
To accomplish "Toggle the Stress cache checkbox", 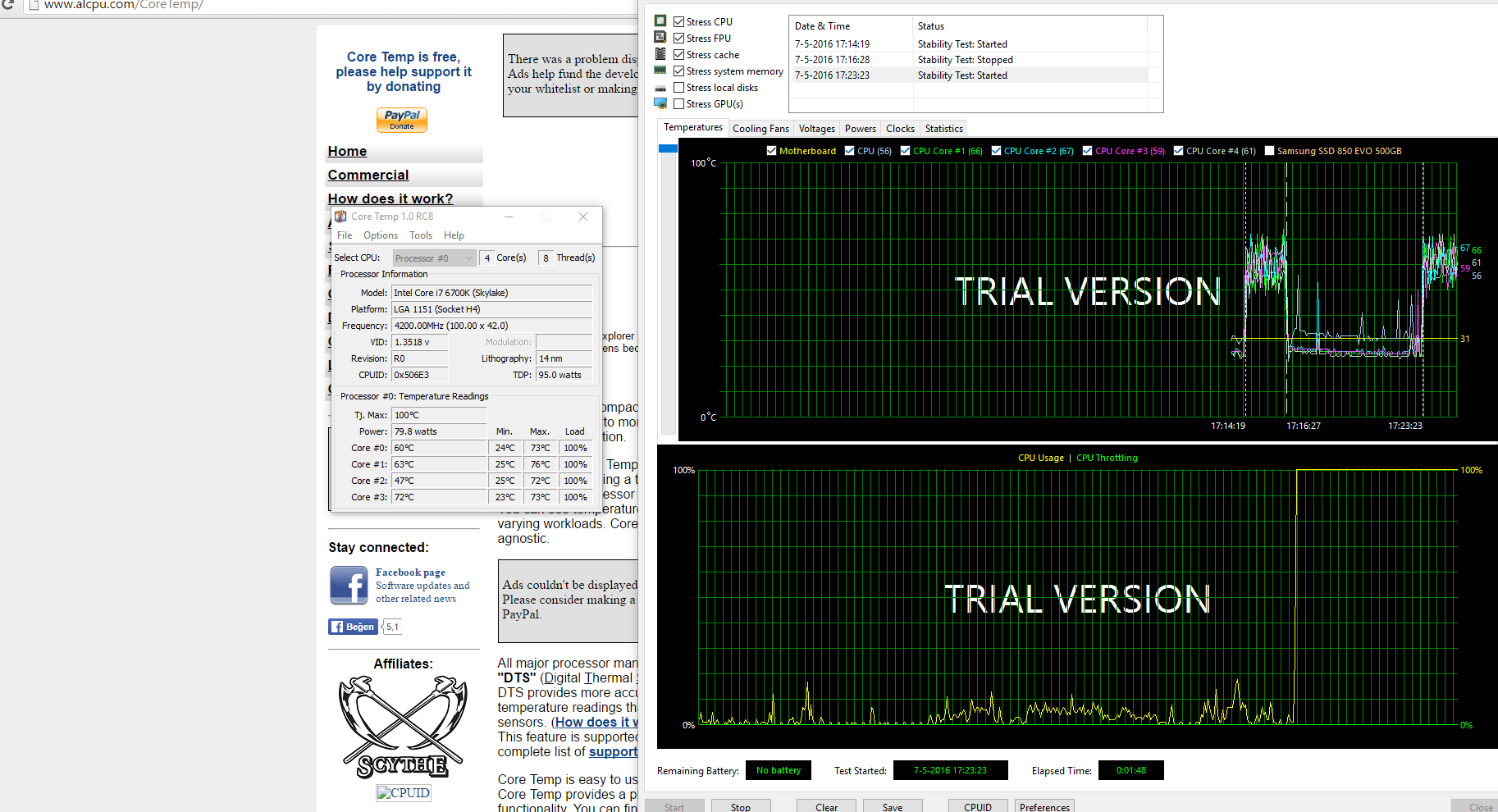I will tap(678, 55).
